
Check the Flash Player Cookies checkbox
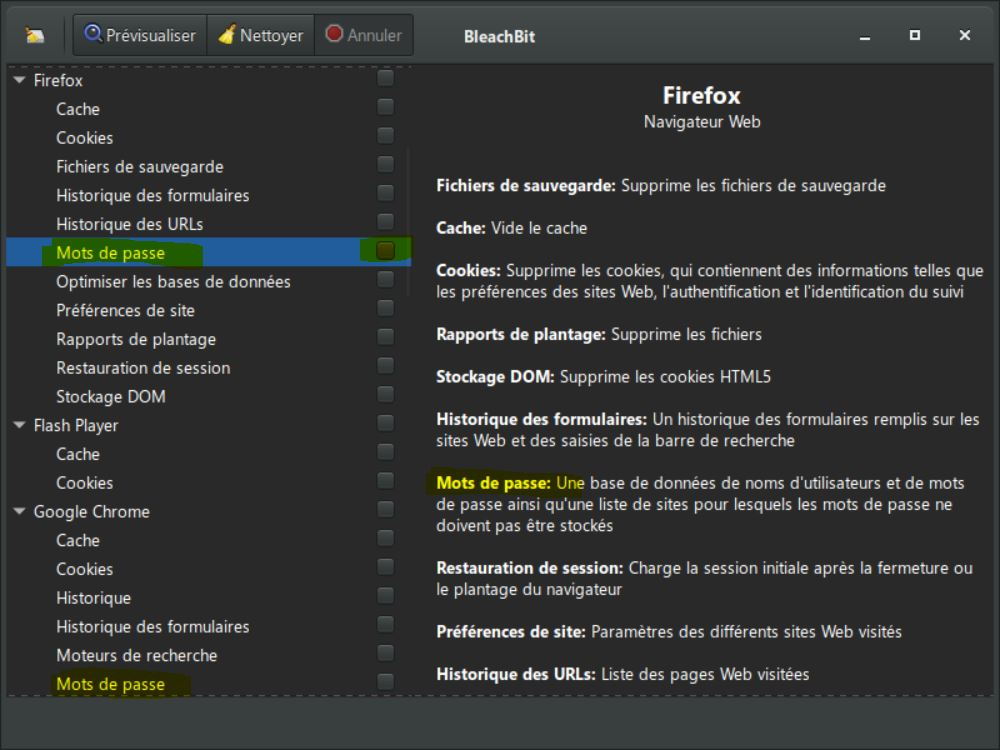tap(385, 480)
